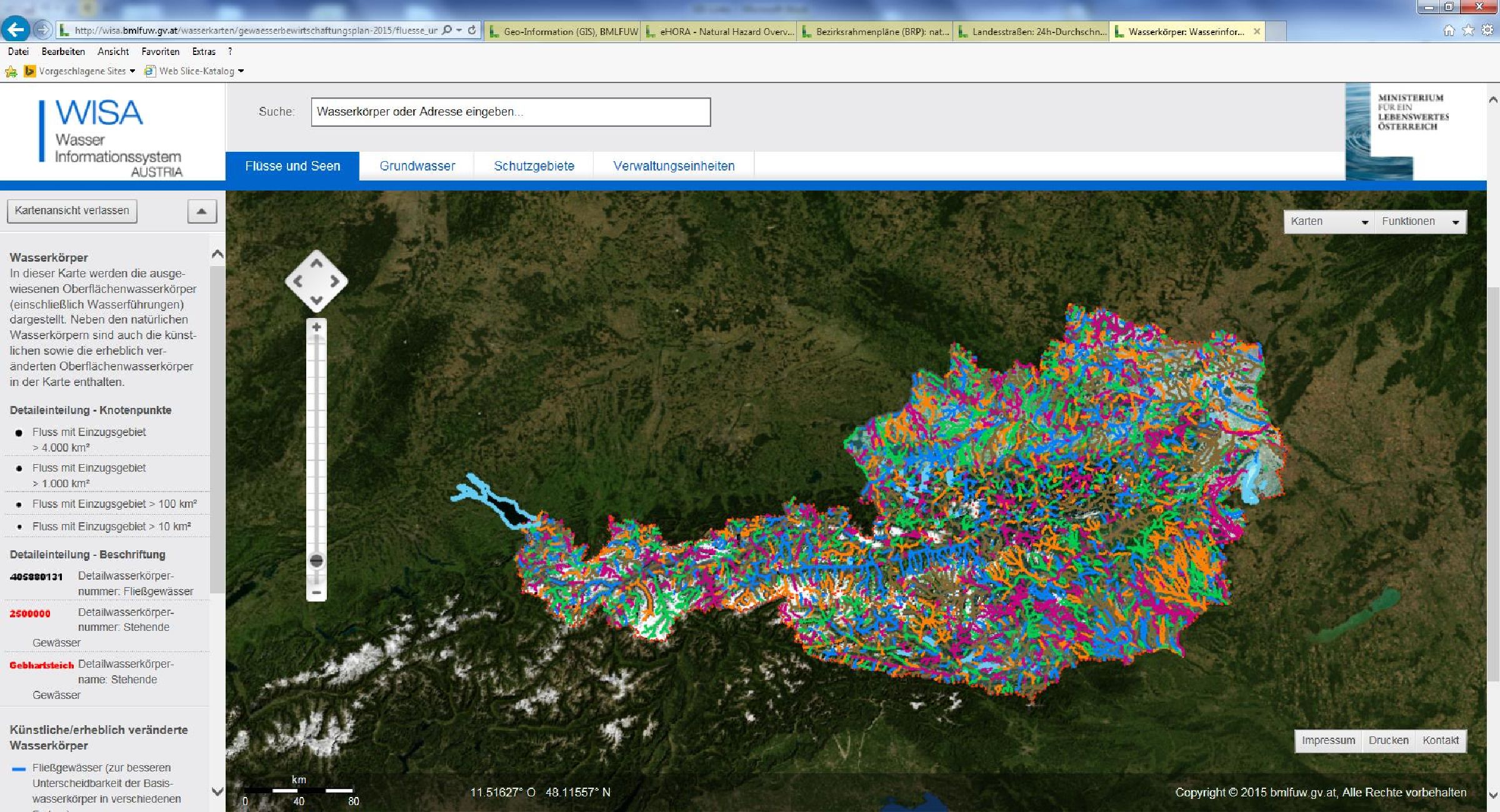
Task: Open the Funktionen dropdown
Action: pos(1420,222)
